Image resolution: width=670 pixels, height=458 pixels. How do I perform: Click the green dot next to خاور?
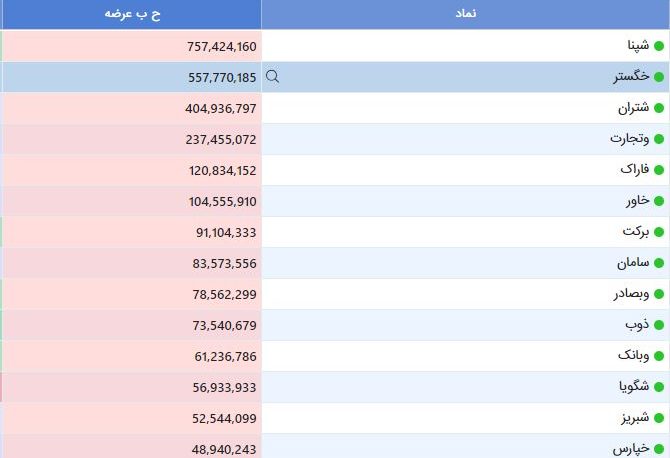click(x=659, y=201)
